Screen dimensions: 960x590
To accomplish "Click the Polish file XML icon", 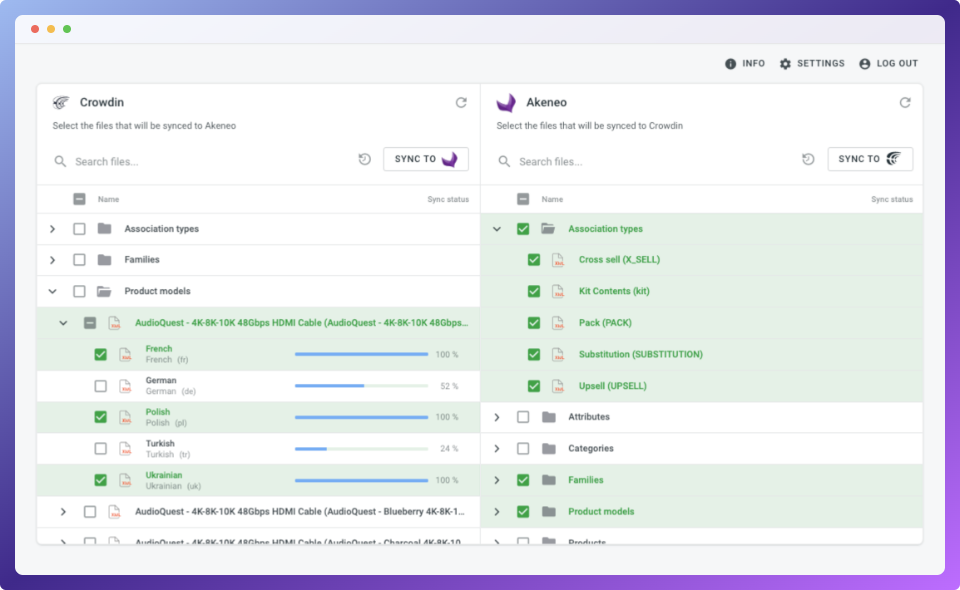I will tap(126, 417).
